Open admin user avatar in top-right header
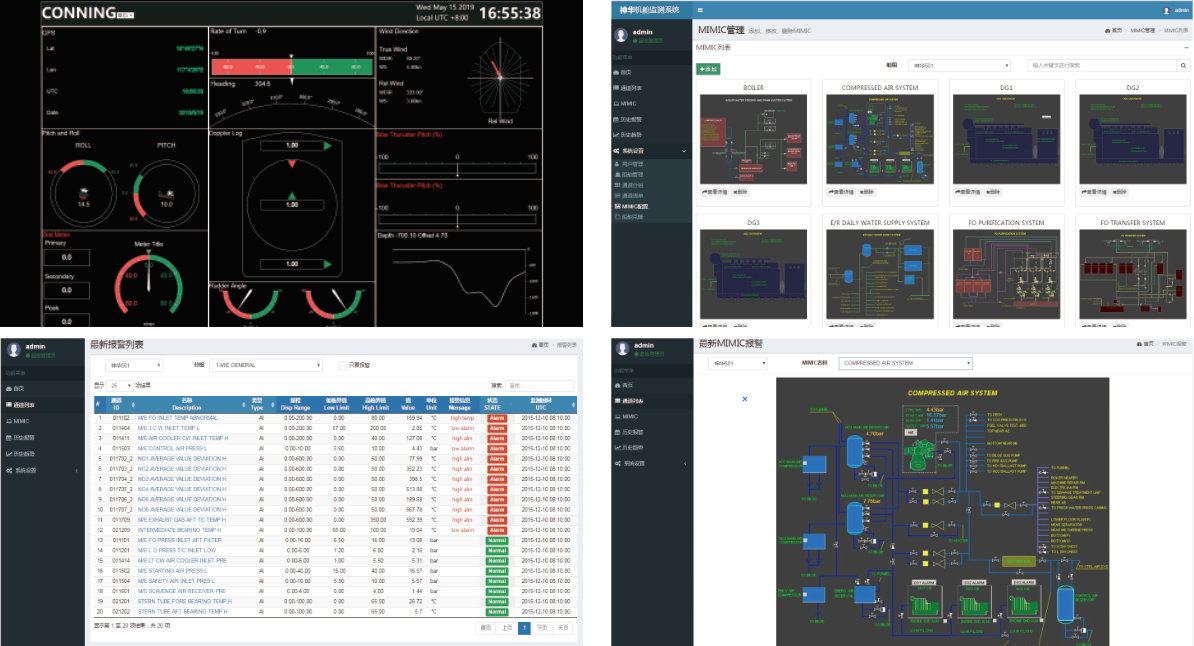Screen dimensions: 1194x646 [x=1166, y=10]
